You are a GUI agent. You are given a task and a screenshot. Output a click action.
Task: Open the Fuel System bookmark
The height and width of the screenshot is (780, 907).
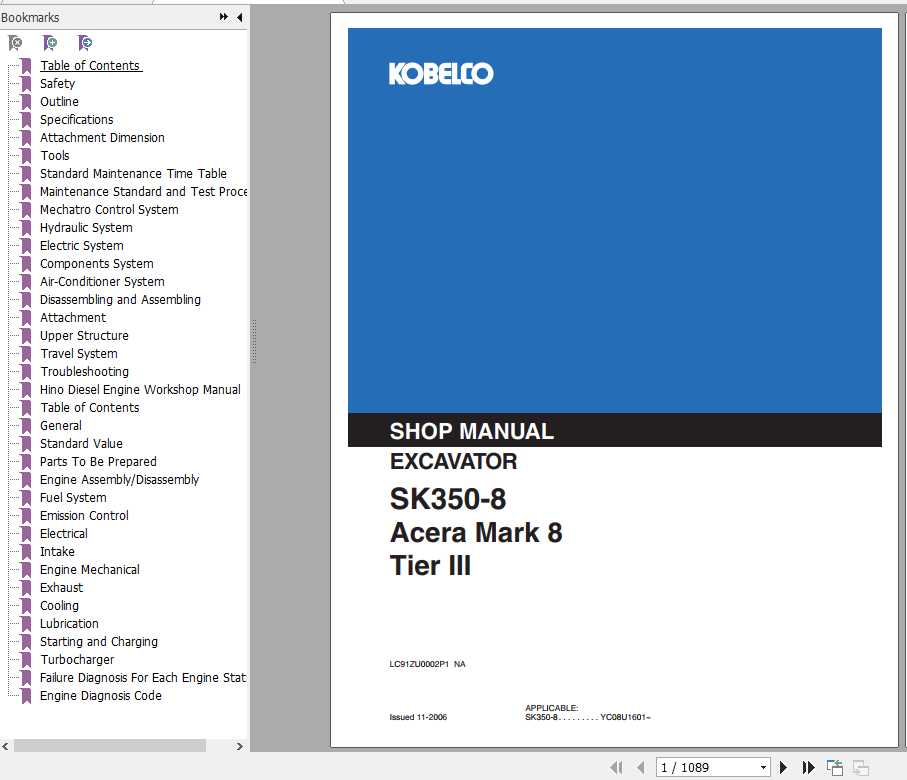73,497
